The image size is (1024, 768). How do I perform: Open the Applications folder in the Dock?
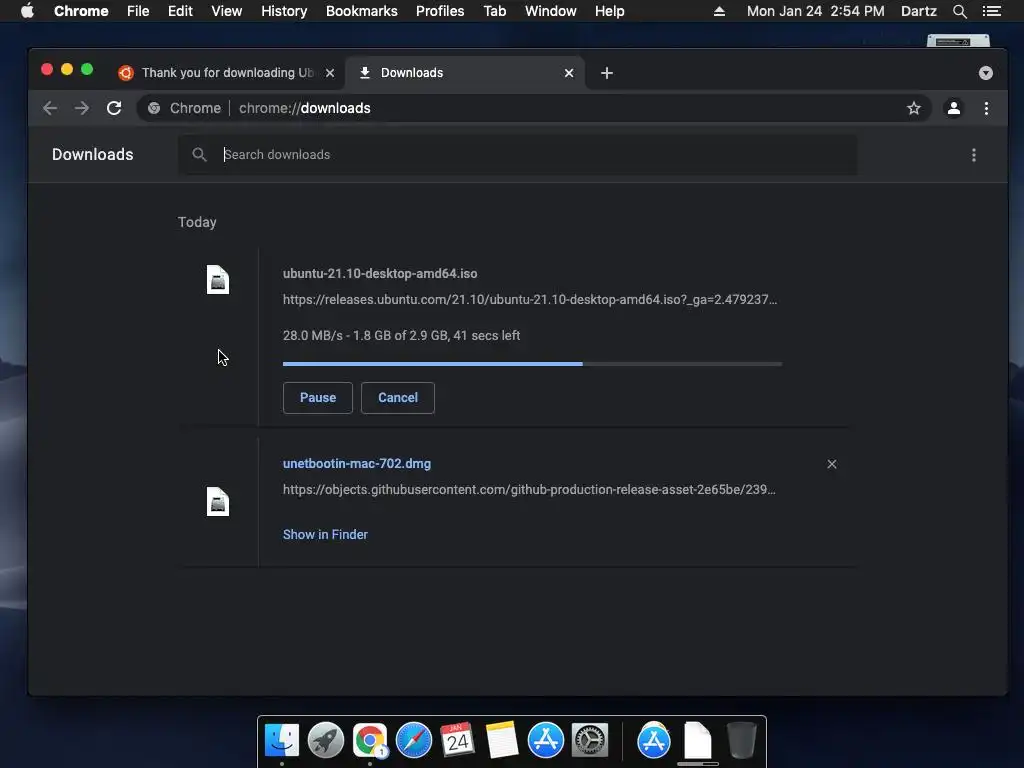tap(654, 740)
